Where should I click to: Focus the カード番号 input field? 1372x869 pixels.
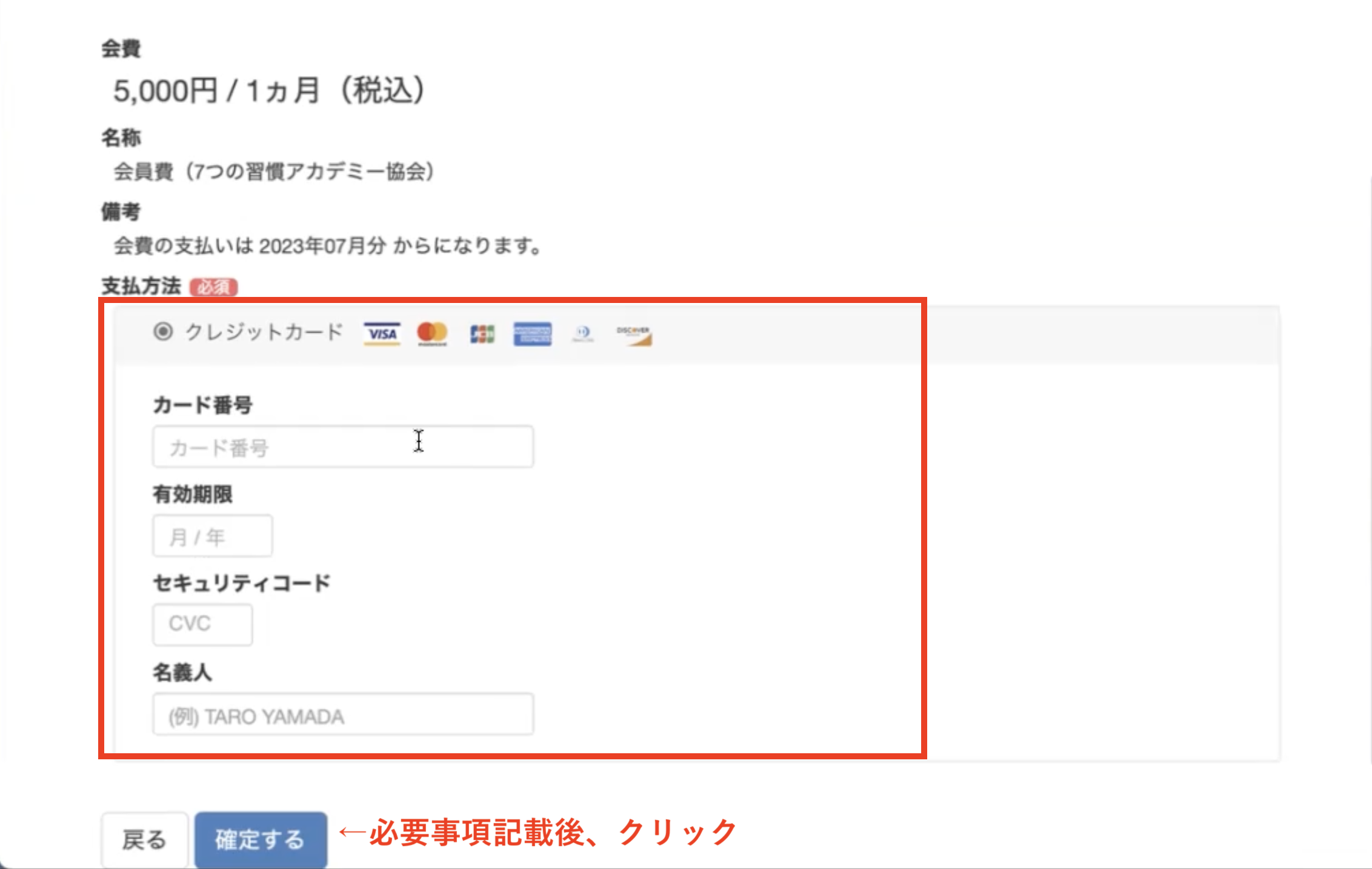(342, 447)
